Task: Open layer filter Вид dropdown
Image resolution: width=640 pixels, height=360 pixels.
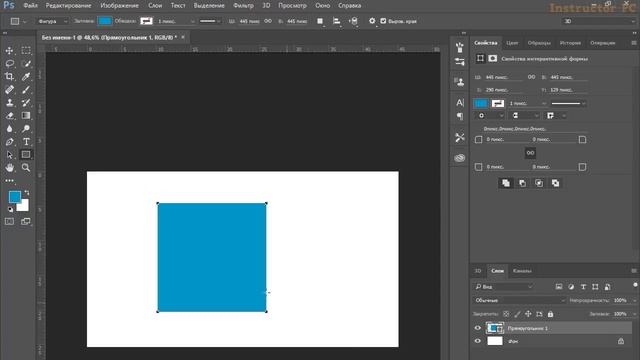Action: [504, 287]
